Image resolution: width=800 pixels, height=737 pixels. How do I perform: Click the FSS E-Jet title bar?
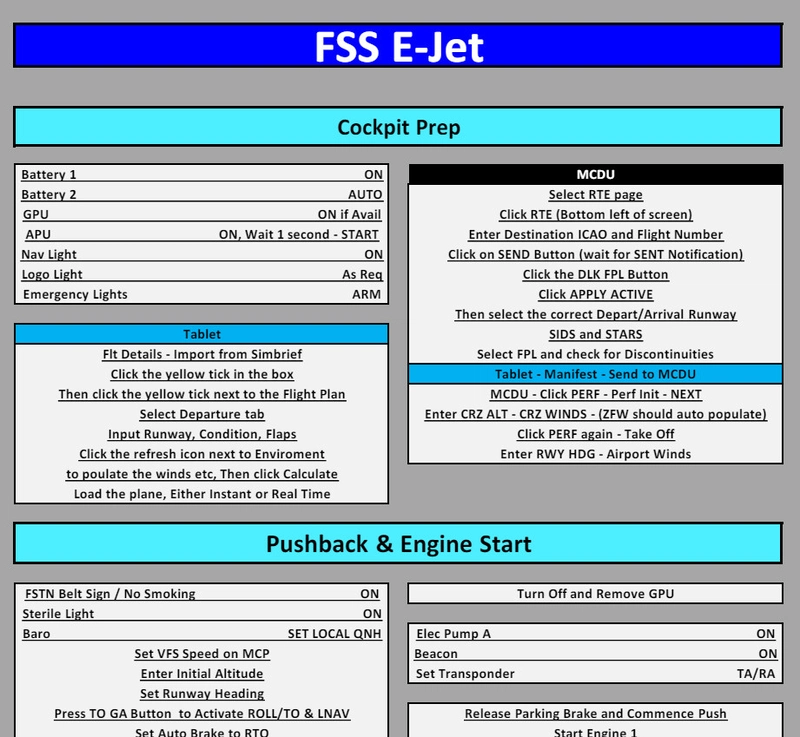pyautogui.click(x=399, y=42)
